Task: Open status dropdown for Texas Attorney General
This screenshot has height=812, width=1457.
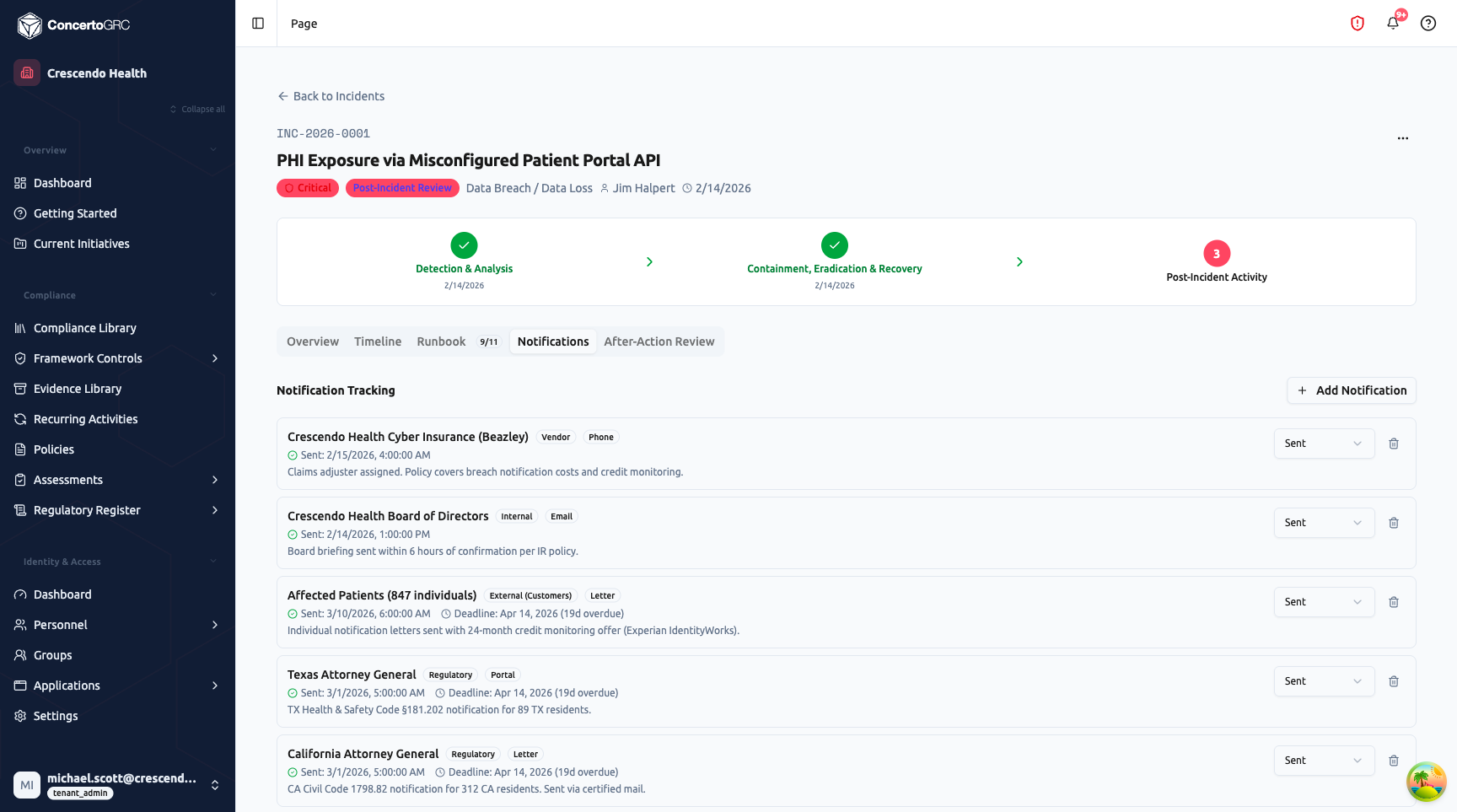Action: click(x=1324, y=681)
